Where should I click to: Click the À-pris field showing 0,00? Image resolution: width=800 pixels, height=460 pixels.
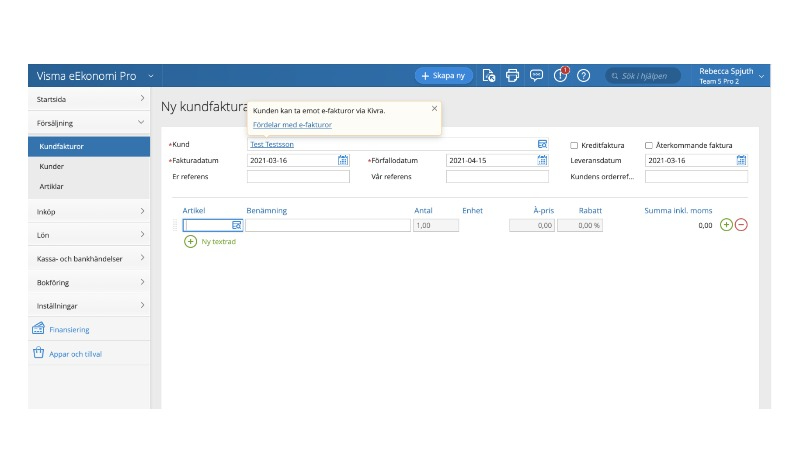pyautogui.click(x=532, y=225)
